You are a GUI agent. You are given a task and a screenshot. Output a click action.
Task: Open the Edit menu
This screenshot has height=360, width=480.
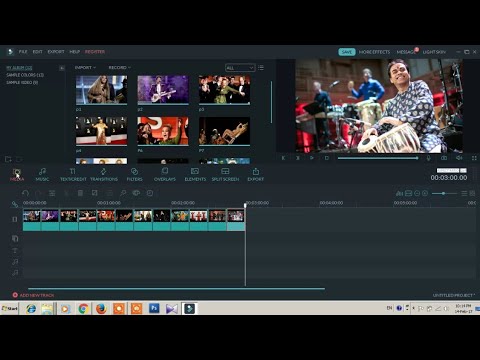coord(37,52)
